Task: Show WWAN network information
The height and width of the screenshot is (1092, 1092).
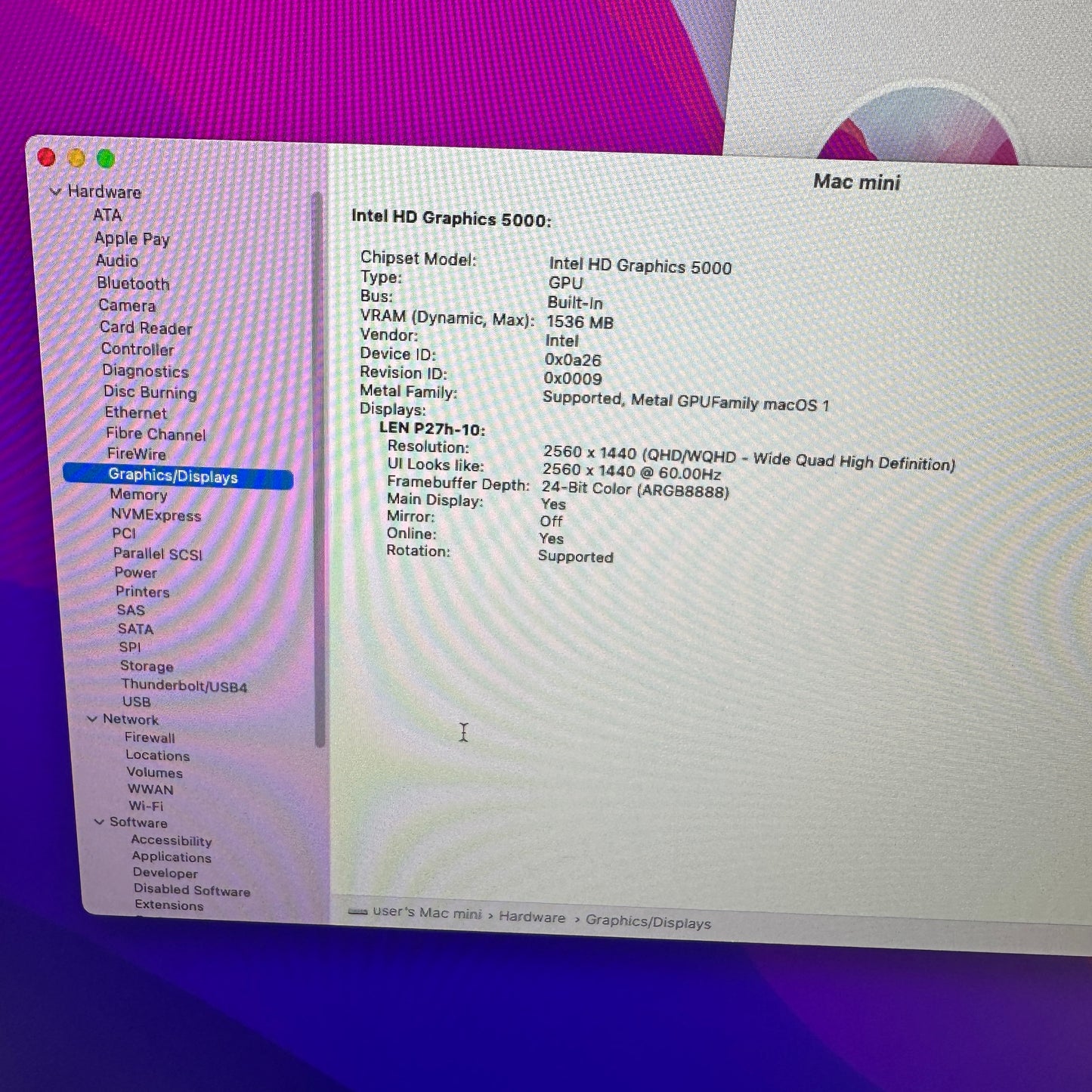Action: point(150,789)
